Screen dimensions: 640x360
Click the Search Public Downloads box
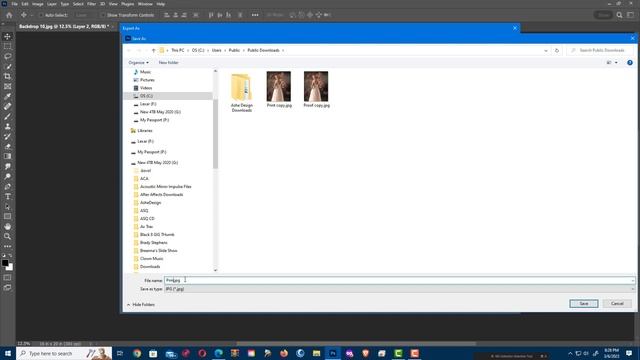600,50
